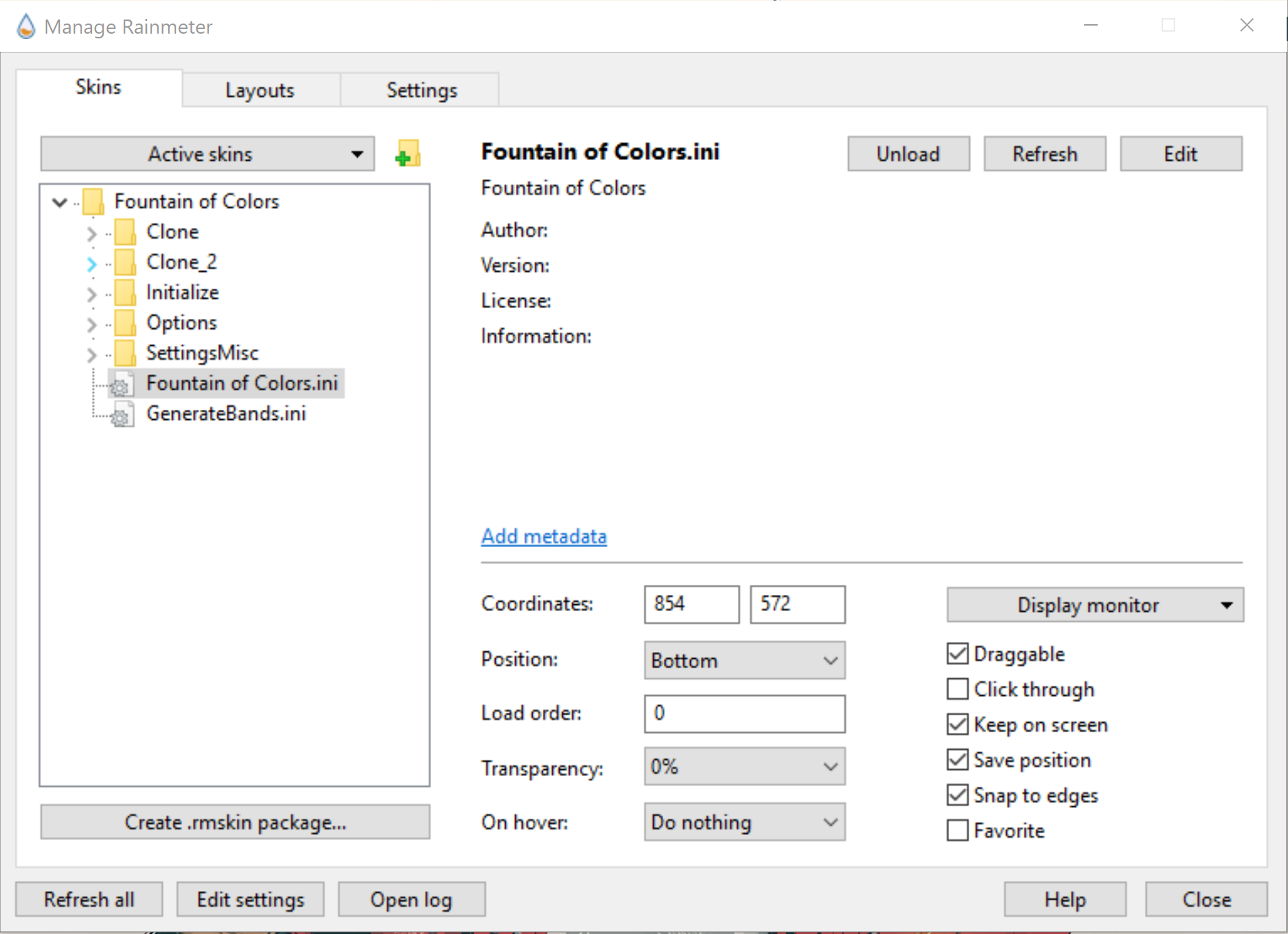Open the Position dropdown

[744, 660]
